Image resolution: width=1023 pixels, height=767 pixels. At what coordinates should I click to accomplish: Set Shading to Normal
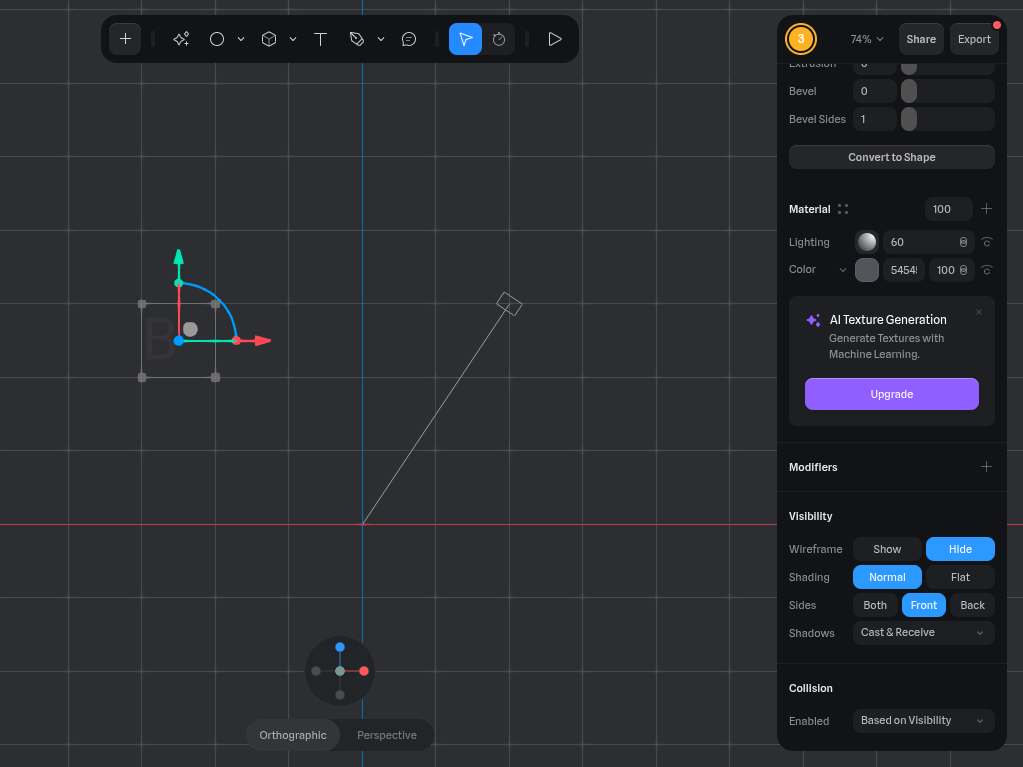(x=887, y=577)
